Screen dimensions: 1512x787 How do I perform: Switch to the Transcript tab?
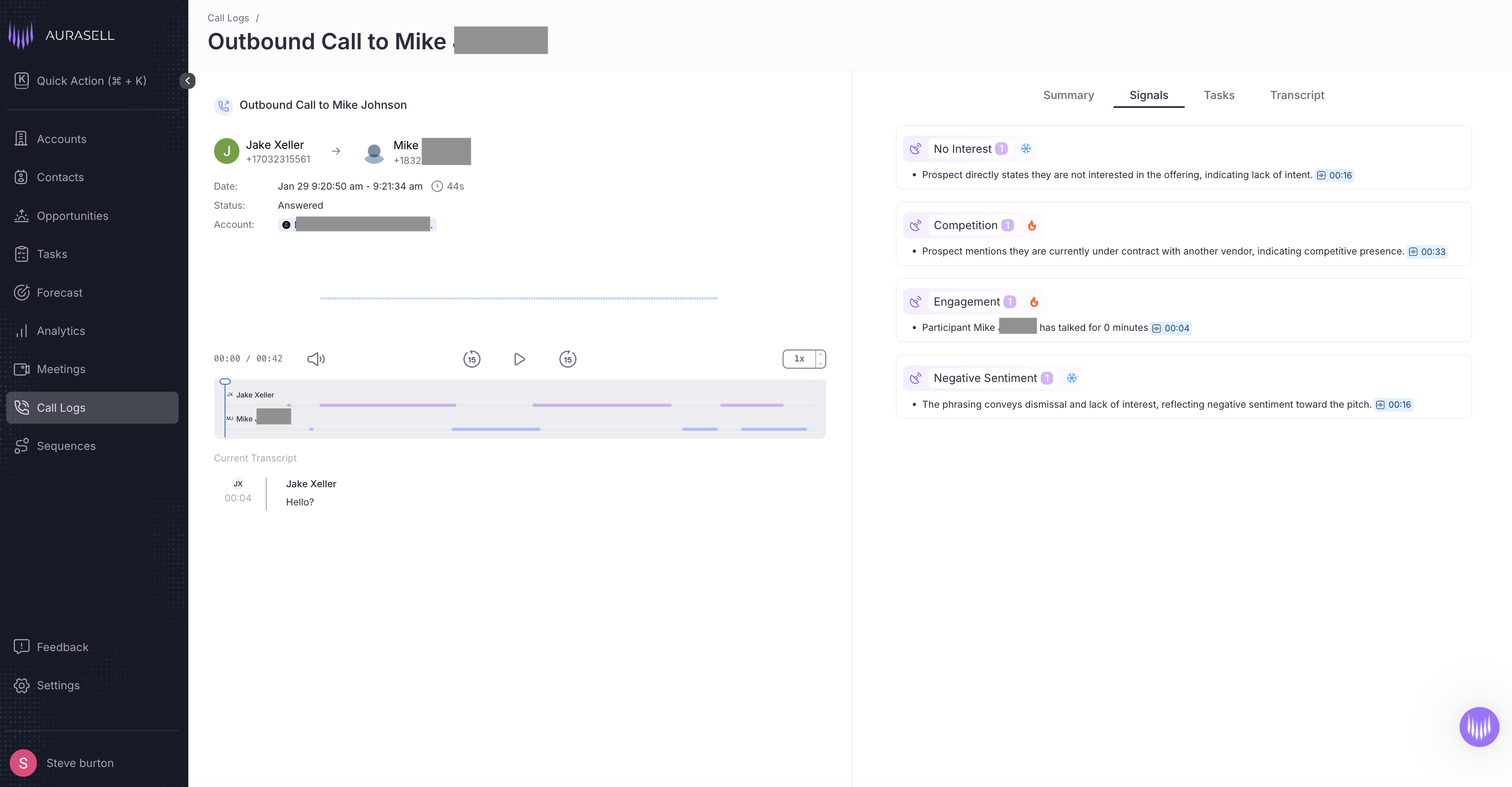pos(1297,95)
